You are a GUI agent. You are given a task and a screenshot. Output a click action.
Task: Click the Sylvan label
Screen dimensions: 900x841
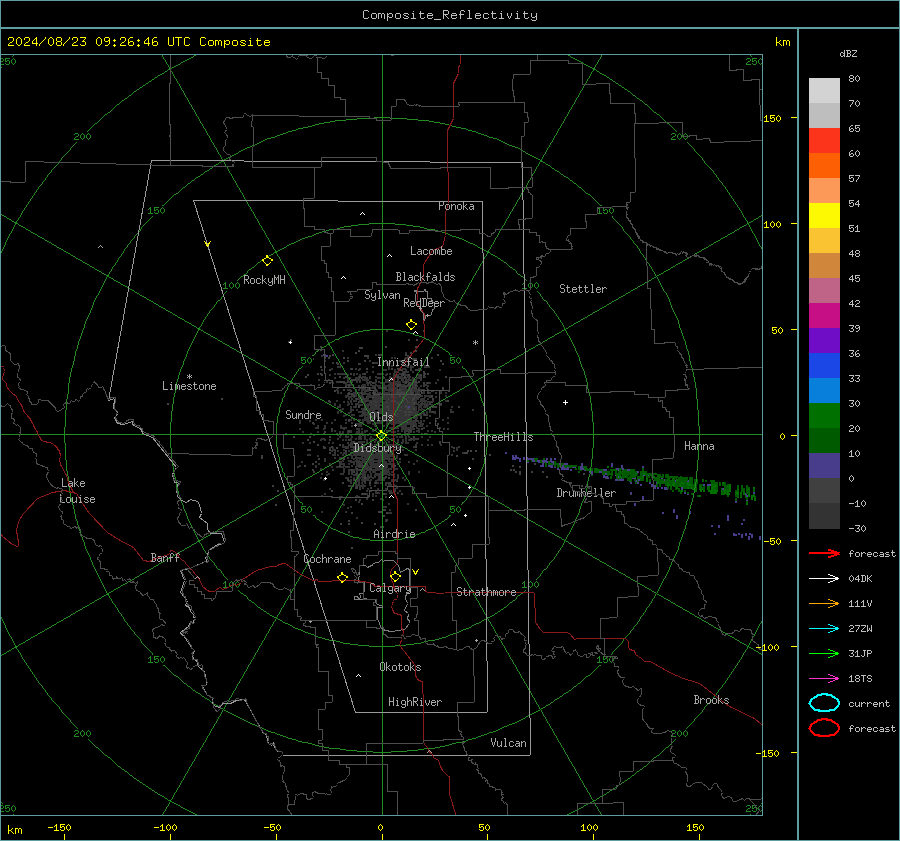pos(382,295)
